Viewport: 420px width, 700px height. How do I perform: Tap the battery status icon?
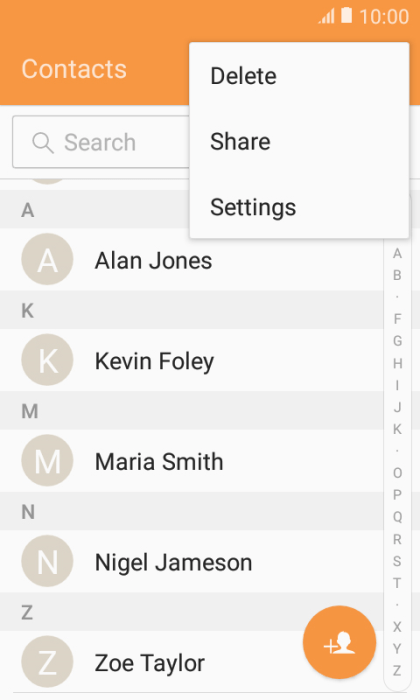coord(347,16)
